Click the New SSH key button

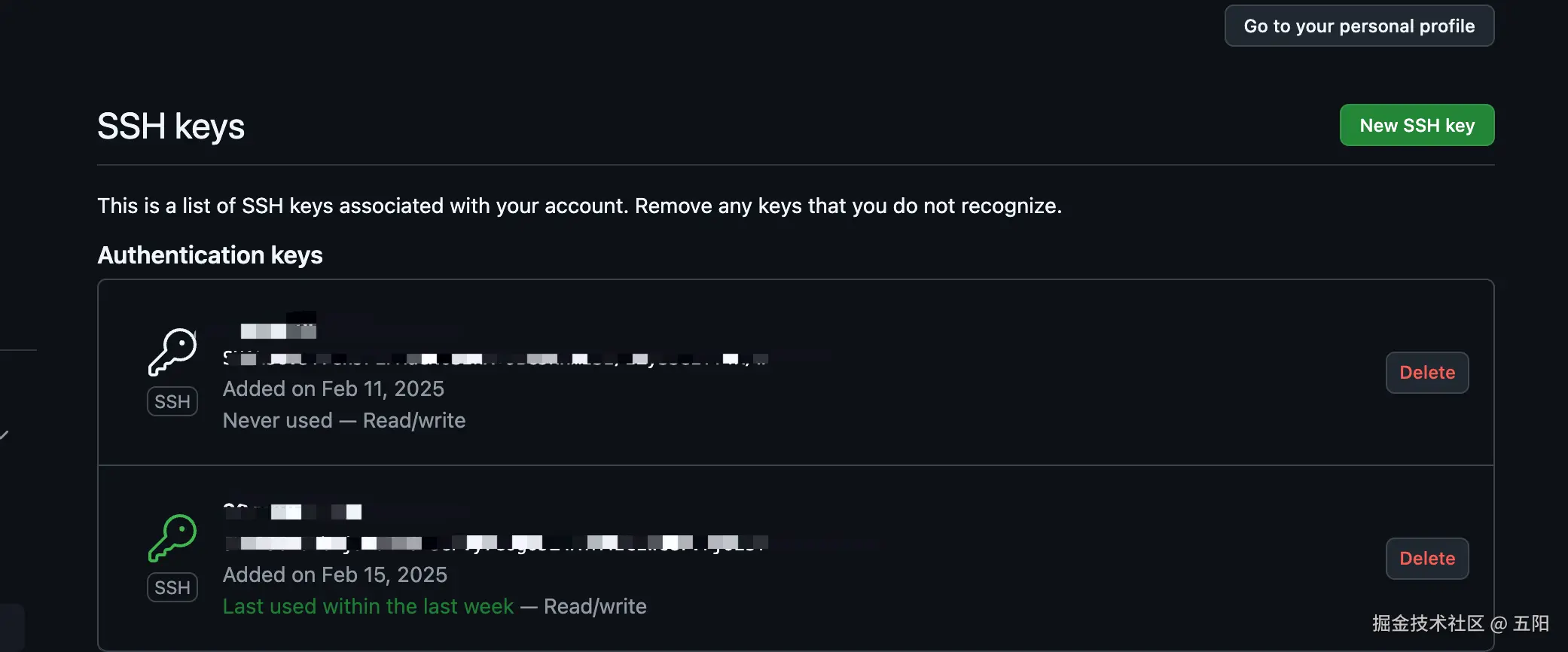pyautogui.click(x=1417, y=125)
